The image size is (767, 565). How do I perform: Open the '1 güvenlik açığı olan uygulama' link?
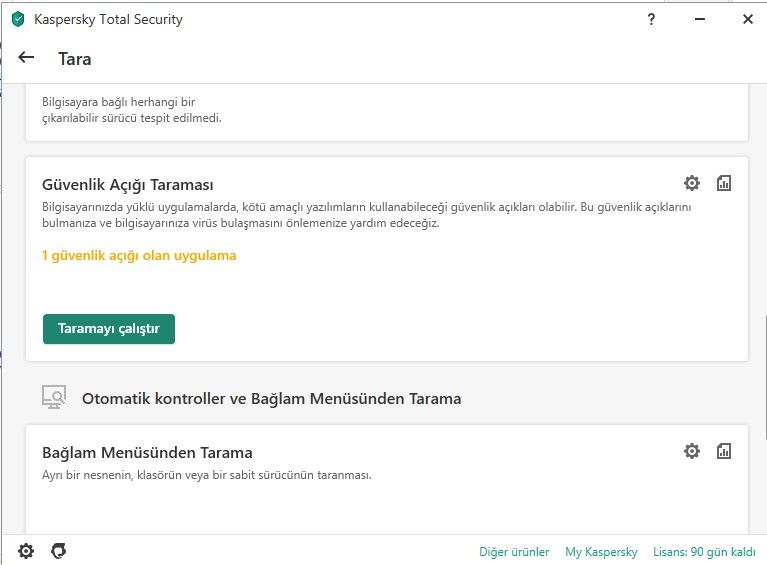(139, 255)
